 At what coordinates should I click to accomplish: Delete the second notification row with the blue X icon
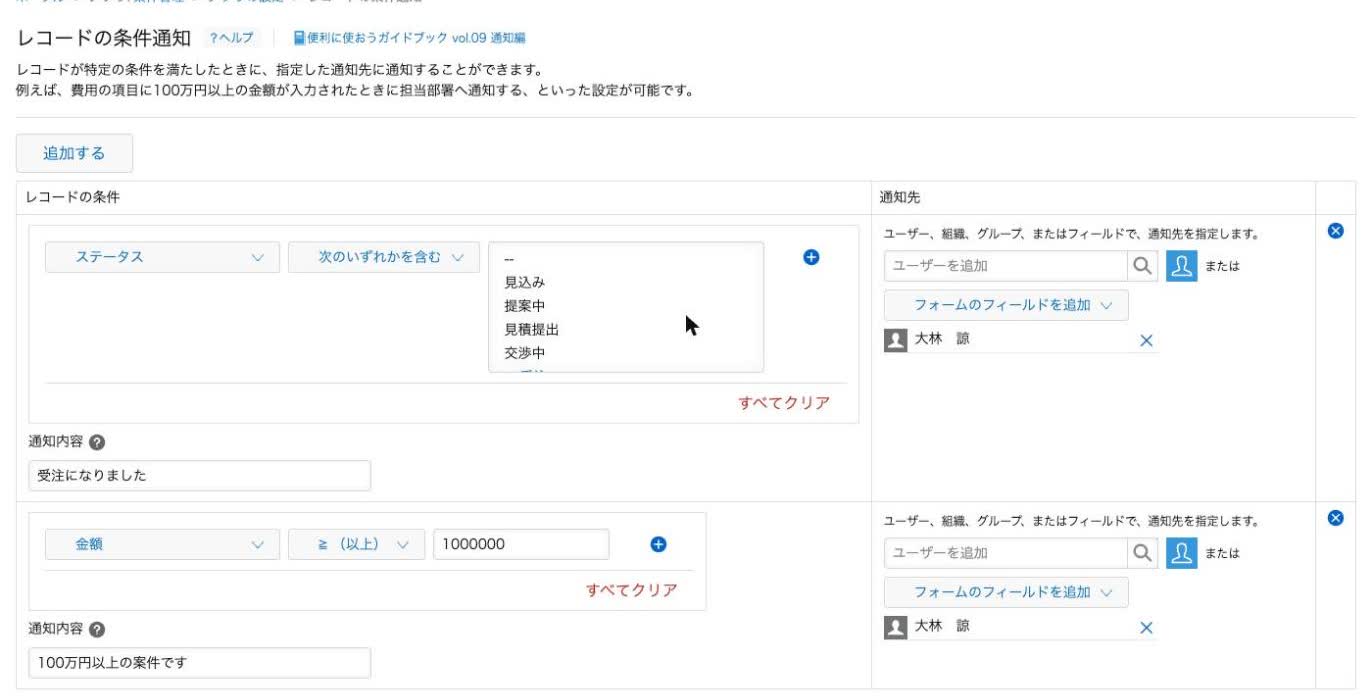pyautogui.click(x=1335, y=518)
